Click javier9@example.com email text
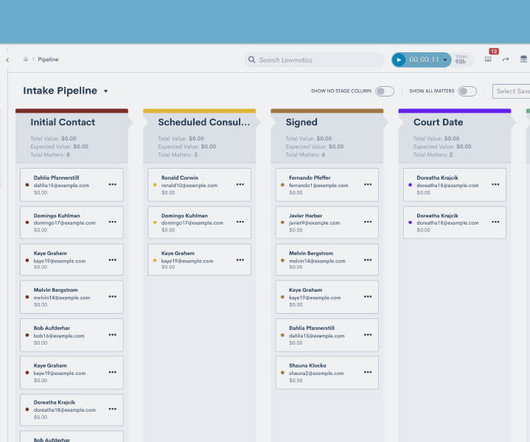This screenshot has width=530, height=442. (314, 223)
